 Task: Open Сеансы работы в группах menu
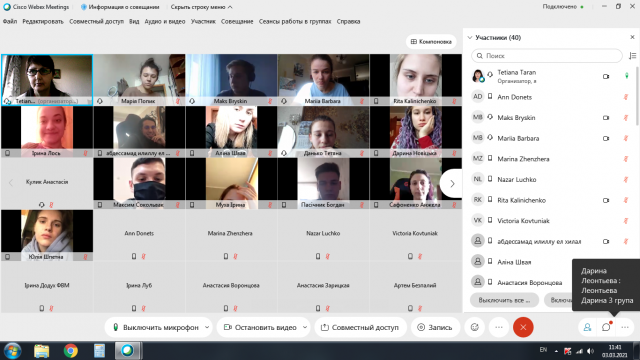click(295, 21)
